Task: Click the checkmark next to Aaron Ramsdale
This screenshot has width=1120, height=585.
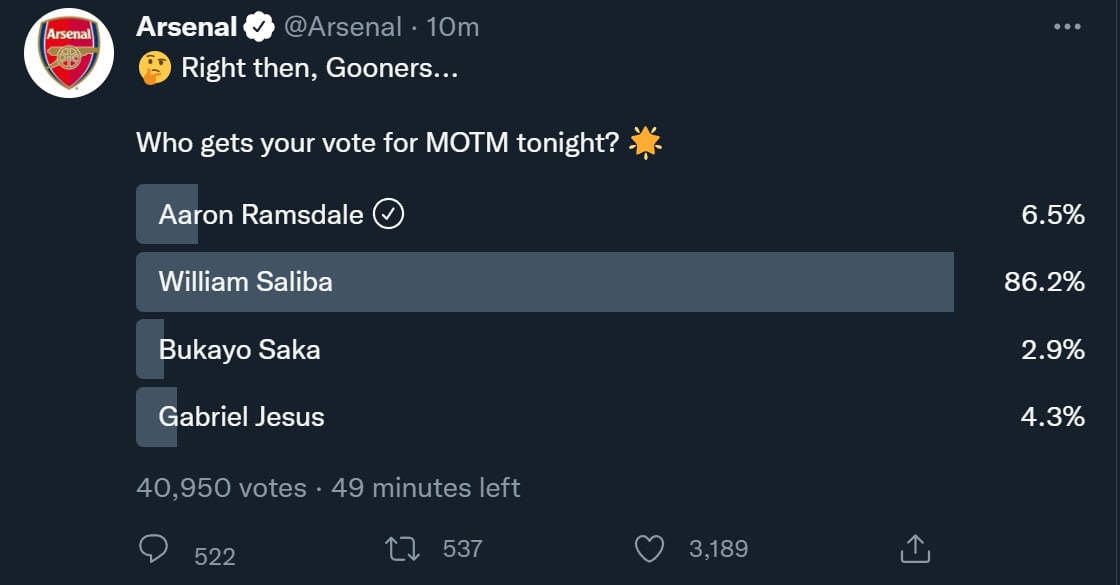Action: point(387,214)
